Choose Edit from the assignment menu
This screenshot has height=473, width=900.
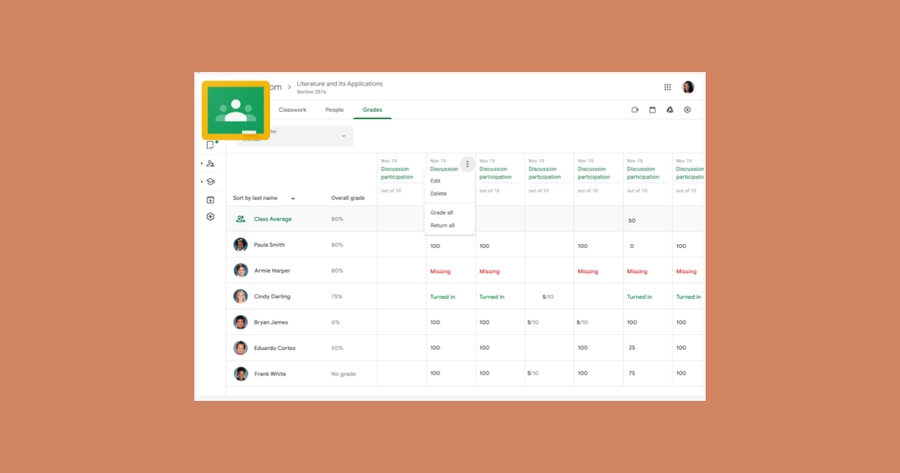tap(436, 181)
